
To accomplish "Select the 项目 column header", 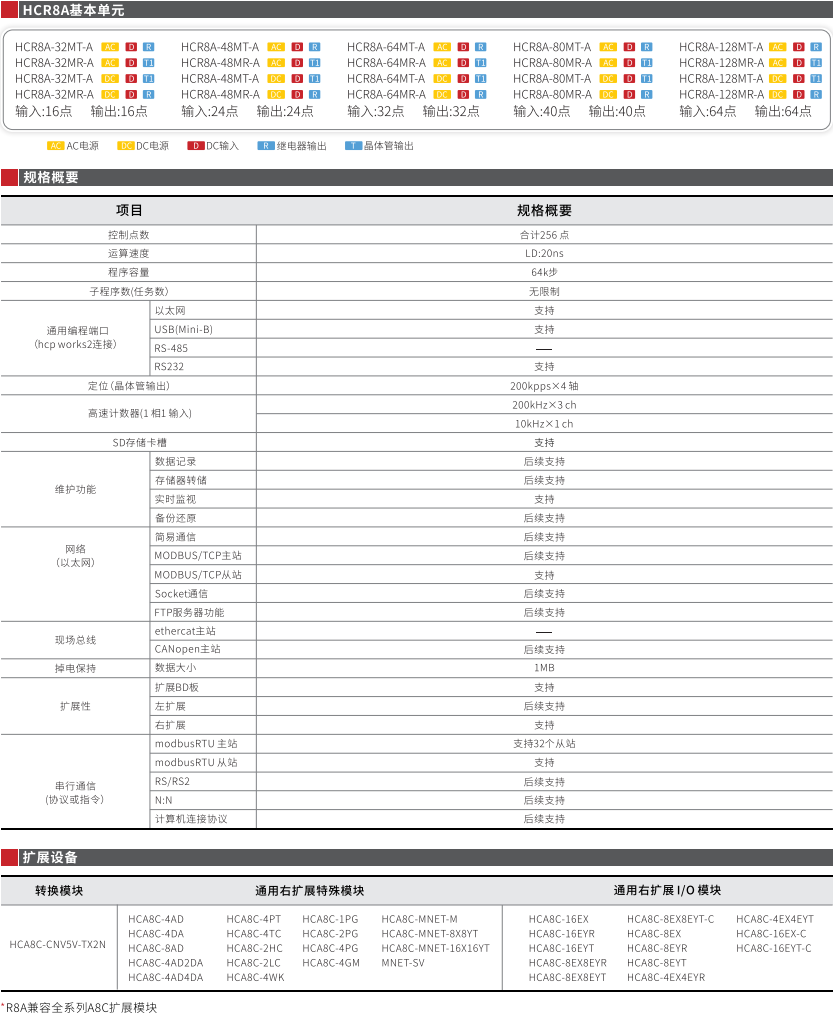I will pyautogui.click(x=129, y=210).
